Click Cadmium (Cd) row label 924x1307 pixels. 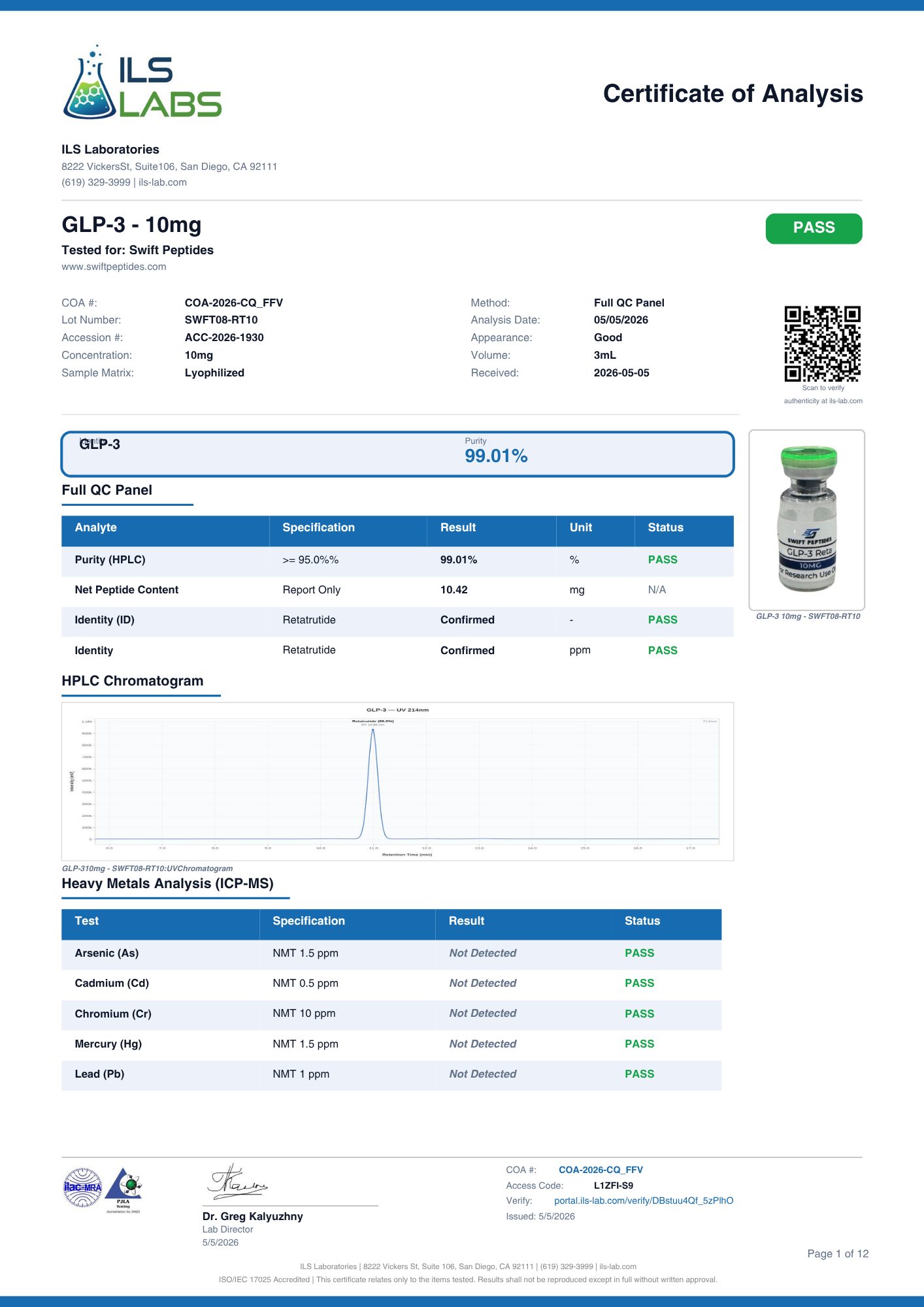(112, 983)
